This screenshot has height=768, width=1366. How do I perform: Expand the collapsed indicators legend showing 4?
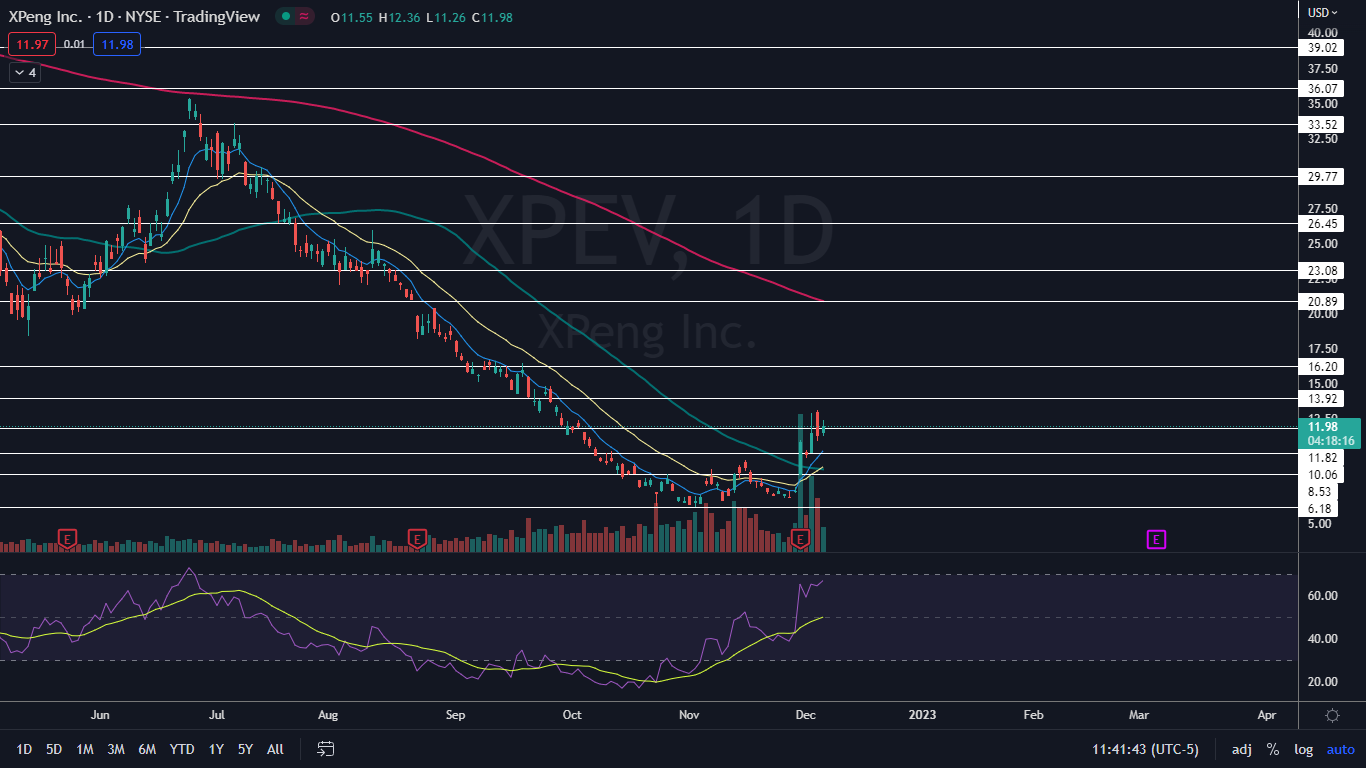click(x=25, y=73)
